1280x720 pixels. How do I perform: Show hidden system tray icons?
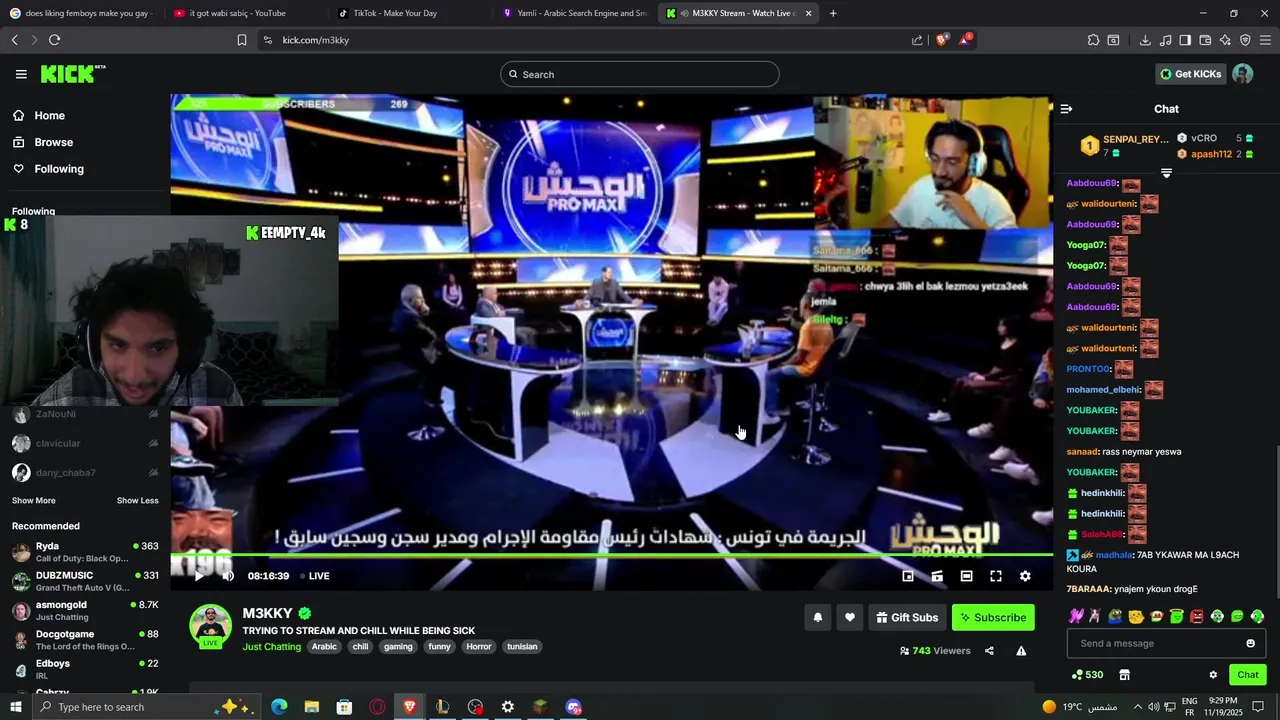[x=1137, y=707]
